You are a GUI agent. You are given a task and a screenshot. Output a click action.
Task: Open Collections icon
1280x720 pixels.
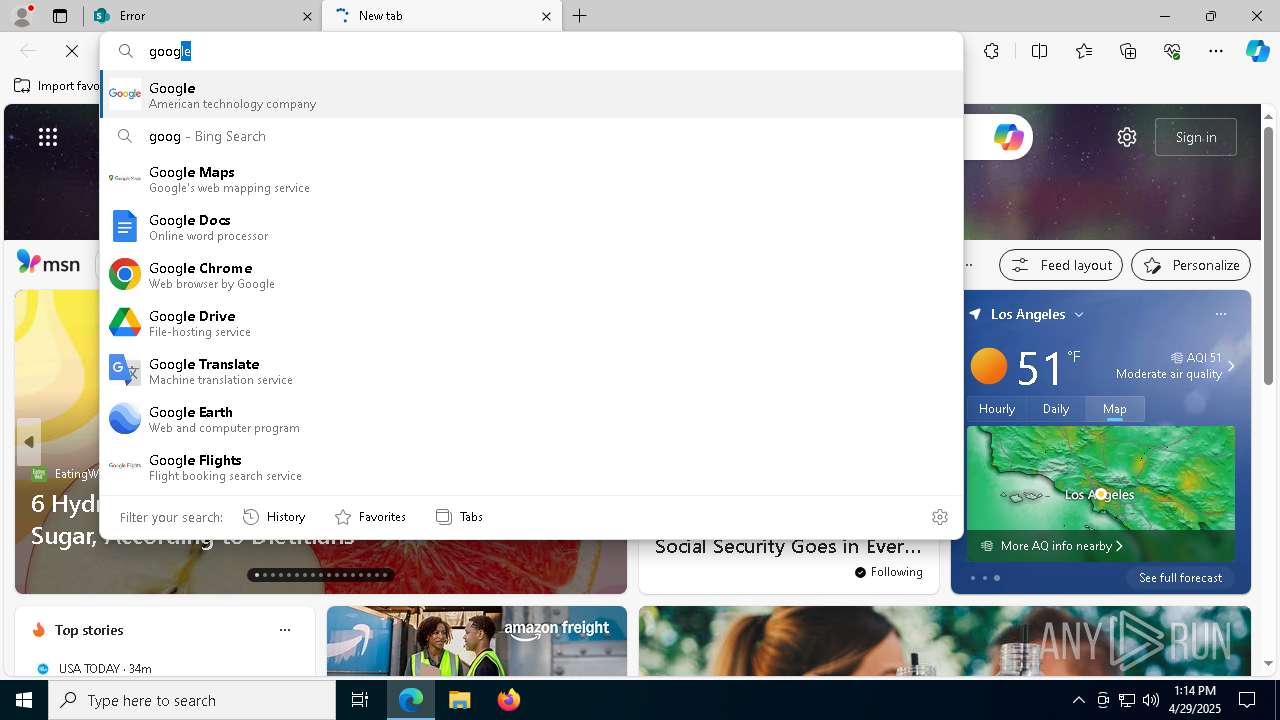(1128, 51)
